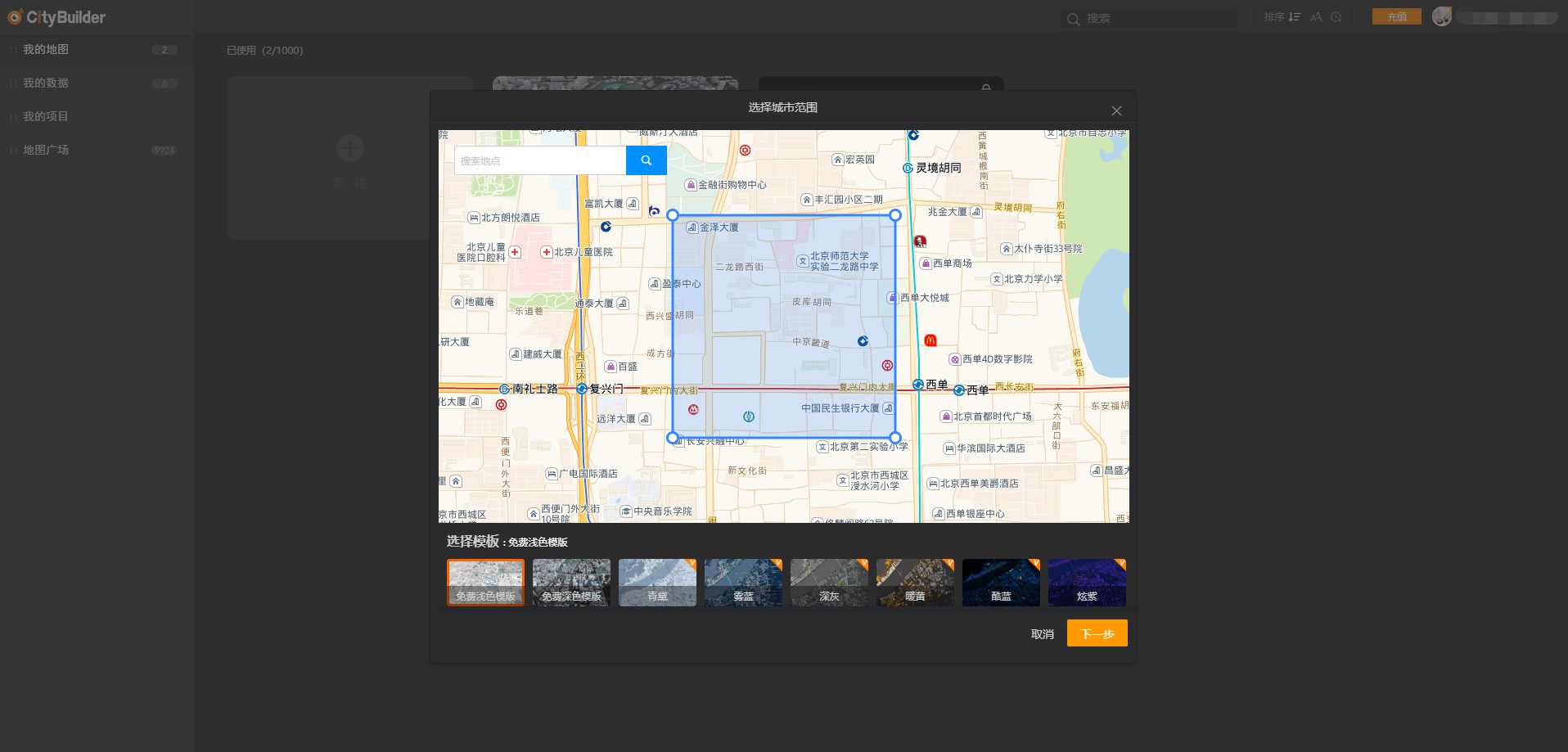The height and width of the screenshot is (752, 1568).
Task: Choose the 酷蓝 template
Action: 1001,583
